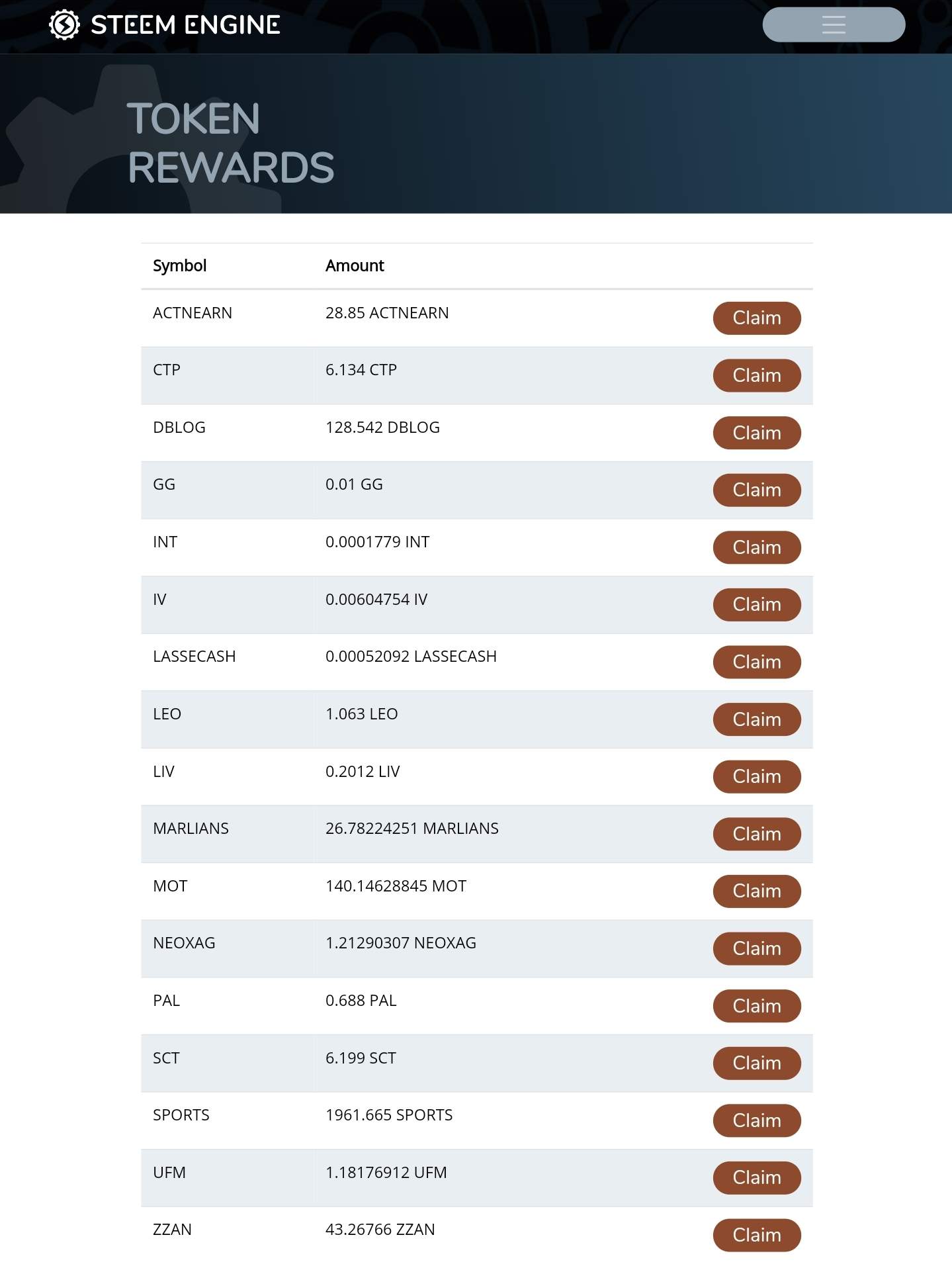Claim the DBLOG token reward
The width and height of the screenshot is (952, 1270).
tap(757, 433)
